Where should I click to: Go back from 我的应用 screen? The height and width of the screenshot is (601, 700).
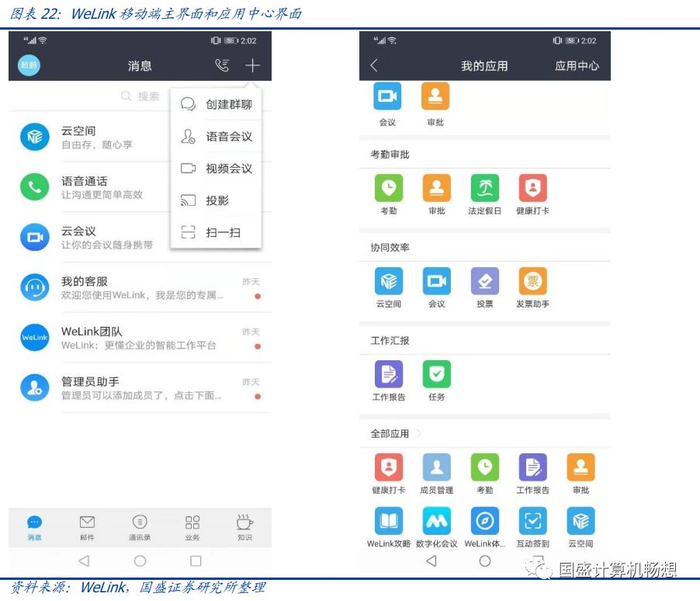[374, 66]
